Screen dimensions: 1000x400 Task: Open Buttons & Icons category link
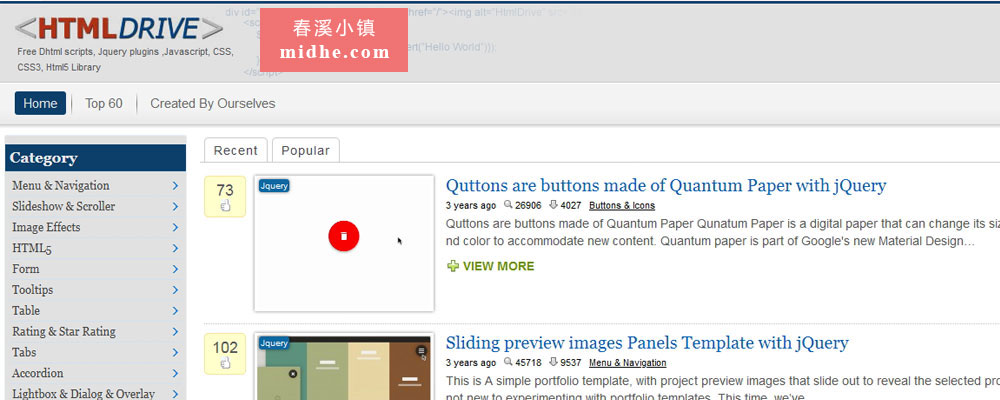622,205
